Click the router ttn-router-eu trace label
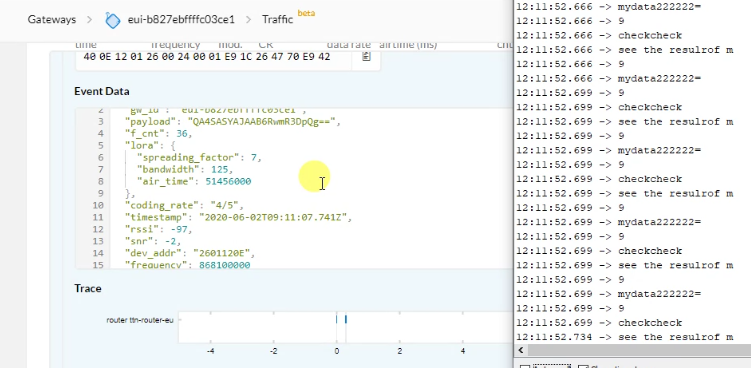The height and width of the screenshot is (368, 751). pos(140,320)
